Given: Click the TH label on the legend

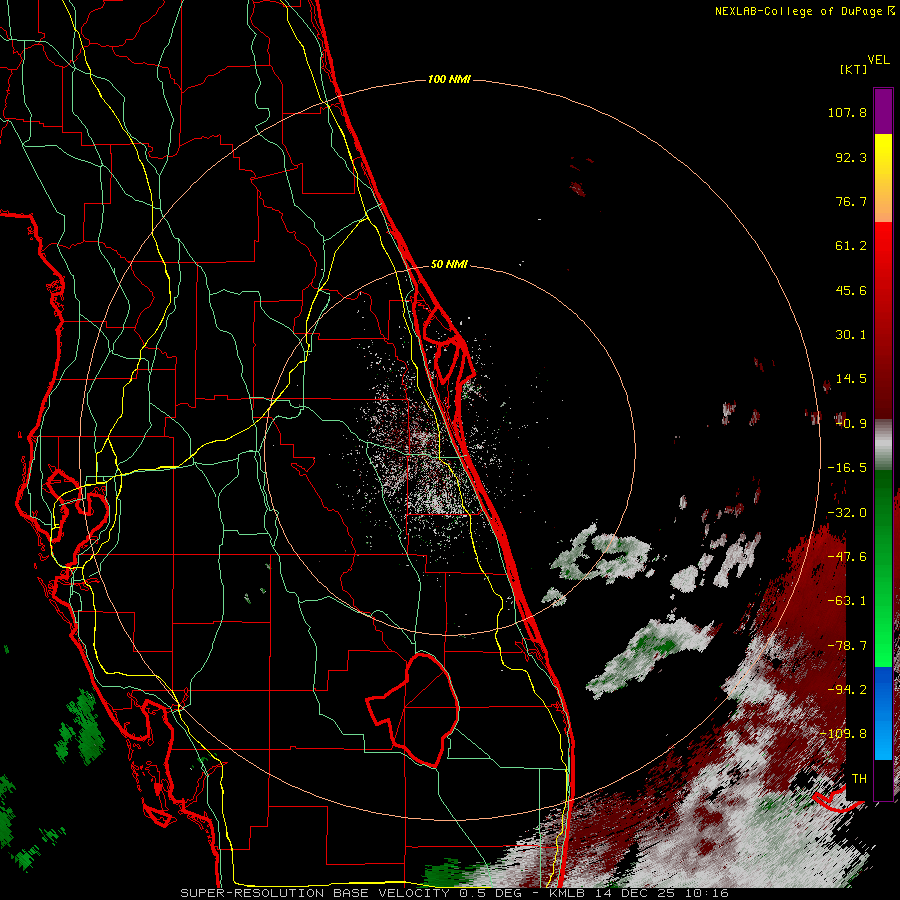Looking at the screenshot, I should click(x=859, y=778).
